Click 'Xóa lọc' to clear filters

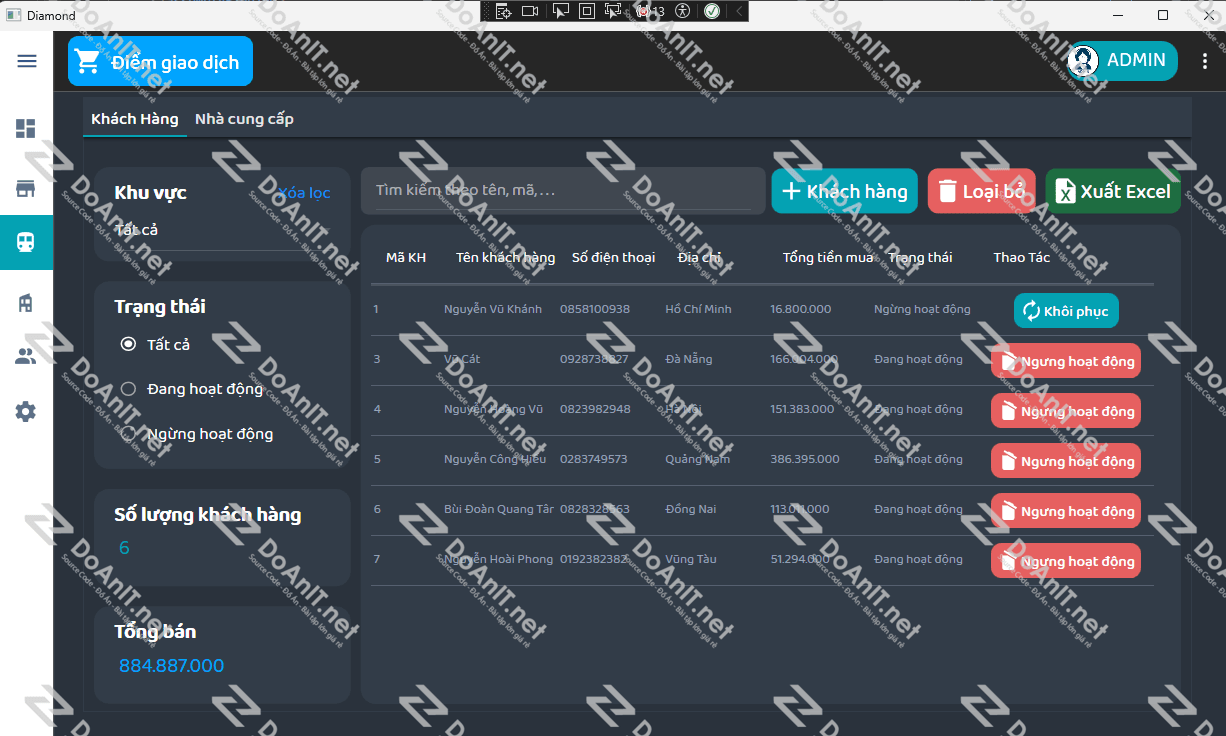coord(304,193)
